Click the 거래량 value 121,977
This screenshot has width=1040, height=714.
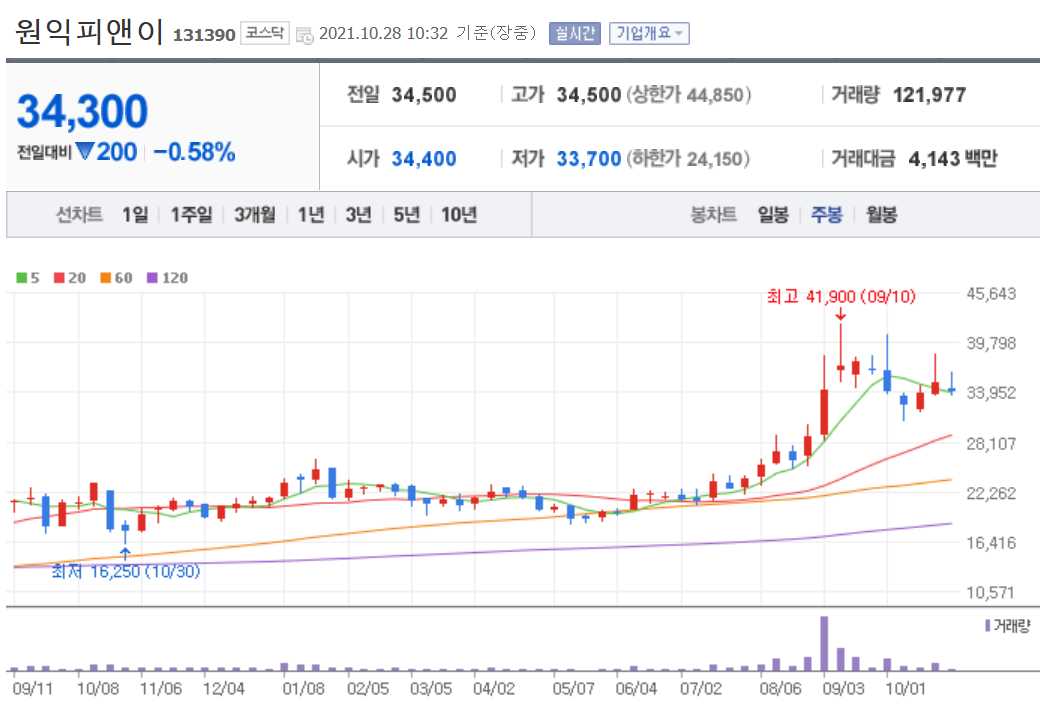[x=929, y=95]
